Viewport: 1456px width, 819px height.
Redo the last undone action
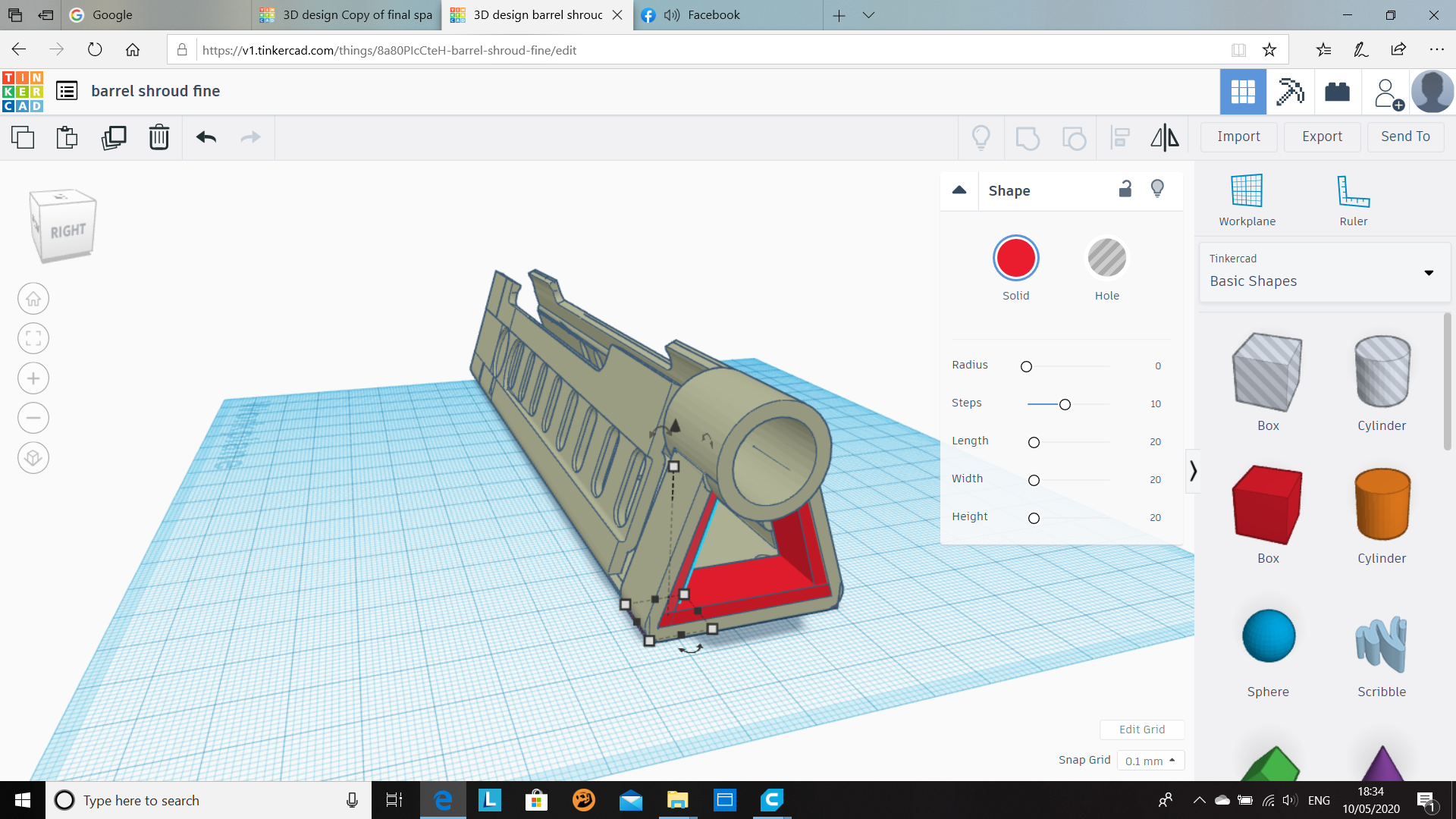[x=250, y=137]
